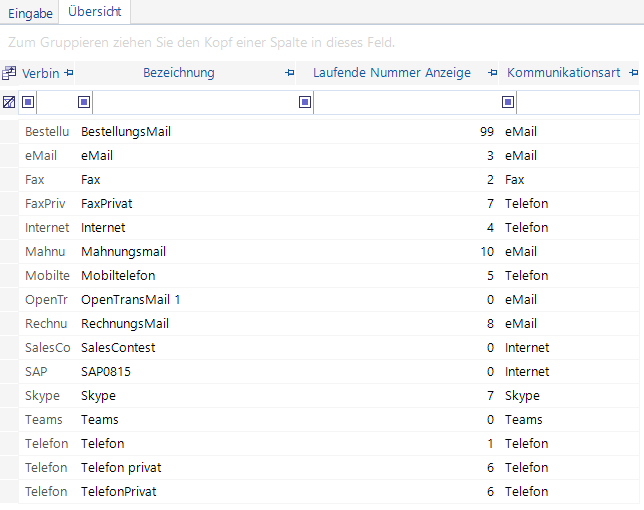644x510 pixels.
Task: Open filter condition selector for Verbin column
Action: click(x=28, y=102)
